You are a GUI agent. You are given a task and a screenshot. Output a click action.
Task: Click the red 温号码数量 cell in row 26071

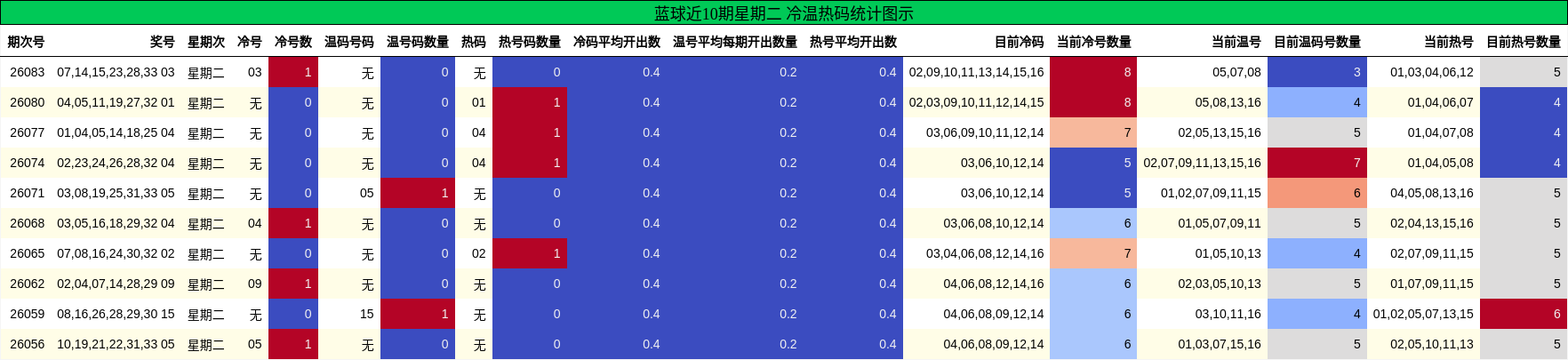418,193
